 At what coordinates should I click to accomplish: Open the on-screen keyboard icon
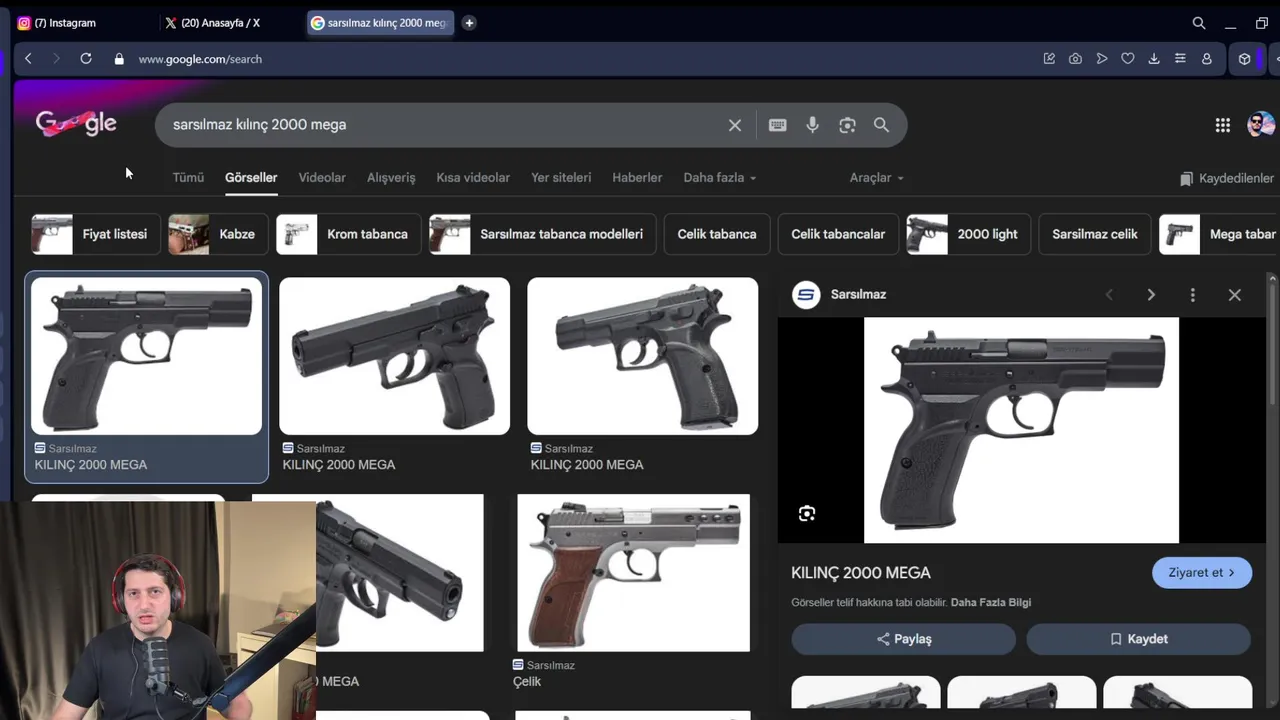(x=777, y=125)
